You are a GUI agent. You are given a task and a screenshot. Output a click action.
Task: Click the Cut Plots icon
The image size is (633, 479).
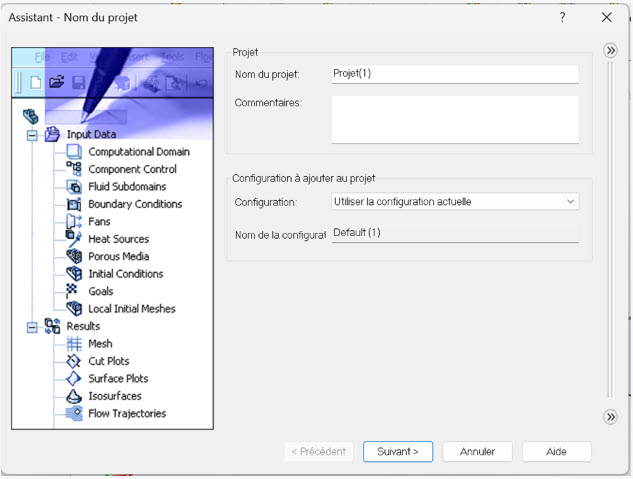point(73,361)
